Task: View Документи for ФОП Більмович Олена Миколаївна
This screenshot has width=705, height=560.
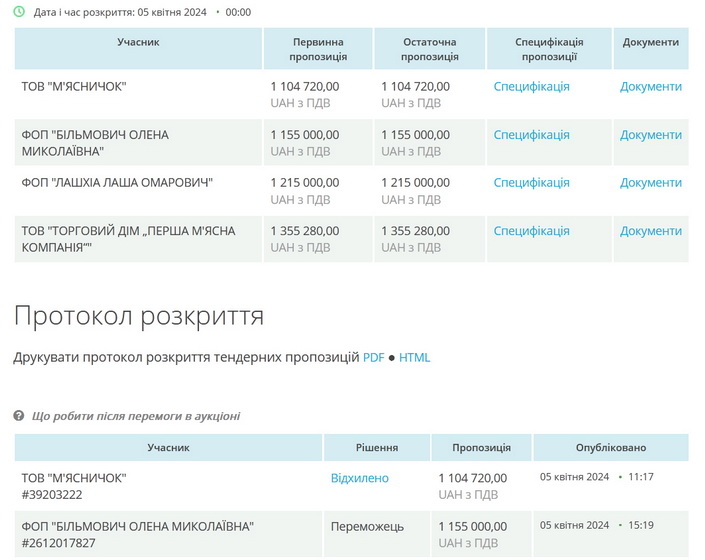Action: (650, 135)
